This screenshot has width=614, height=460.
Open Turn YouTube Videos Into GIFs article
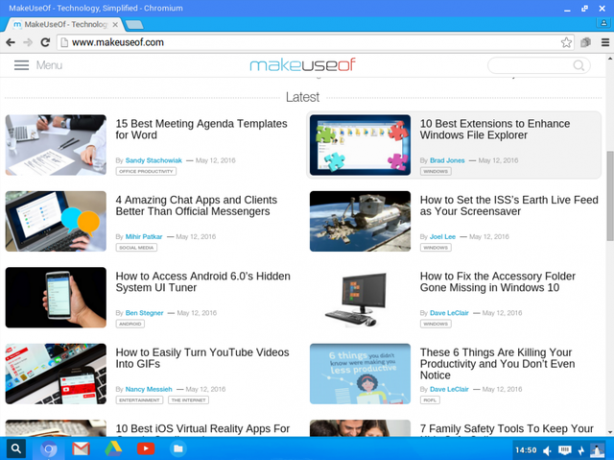point(202,358)
